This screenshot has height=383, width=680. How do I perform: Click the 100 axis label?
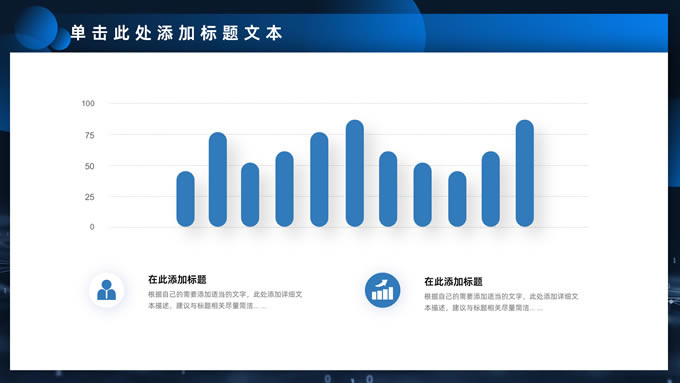pos(88,103)
